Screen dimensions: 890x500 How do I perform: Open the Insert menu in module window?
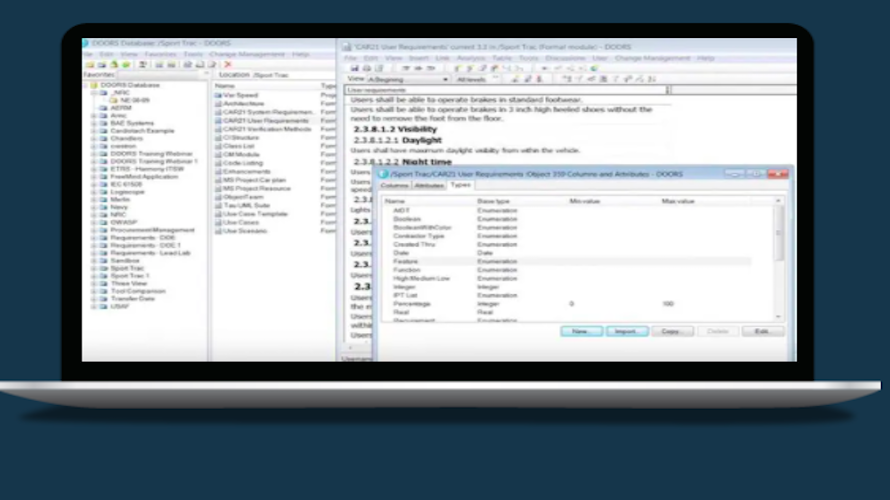pos(418,58)
